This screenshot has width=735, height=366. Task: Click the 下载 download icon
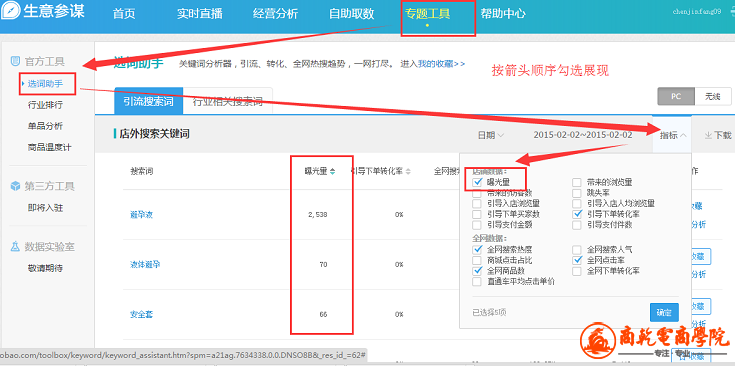pyautogui.click(x=708, y=135)
